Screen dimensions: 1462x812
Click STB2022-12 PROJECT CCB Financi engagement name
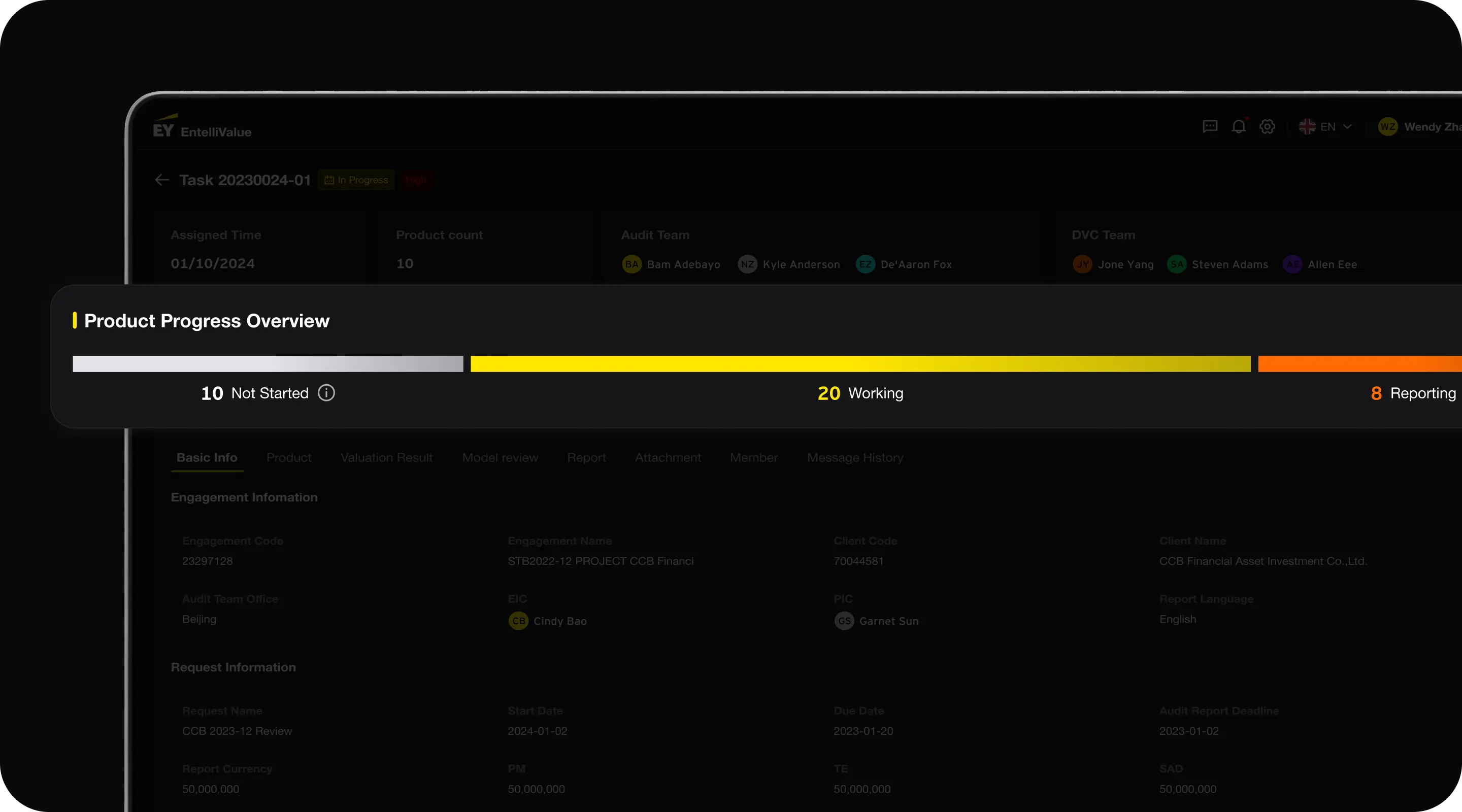click(601, 561)
